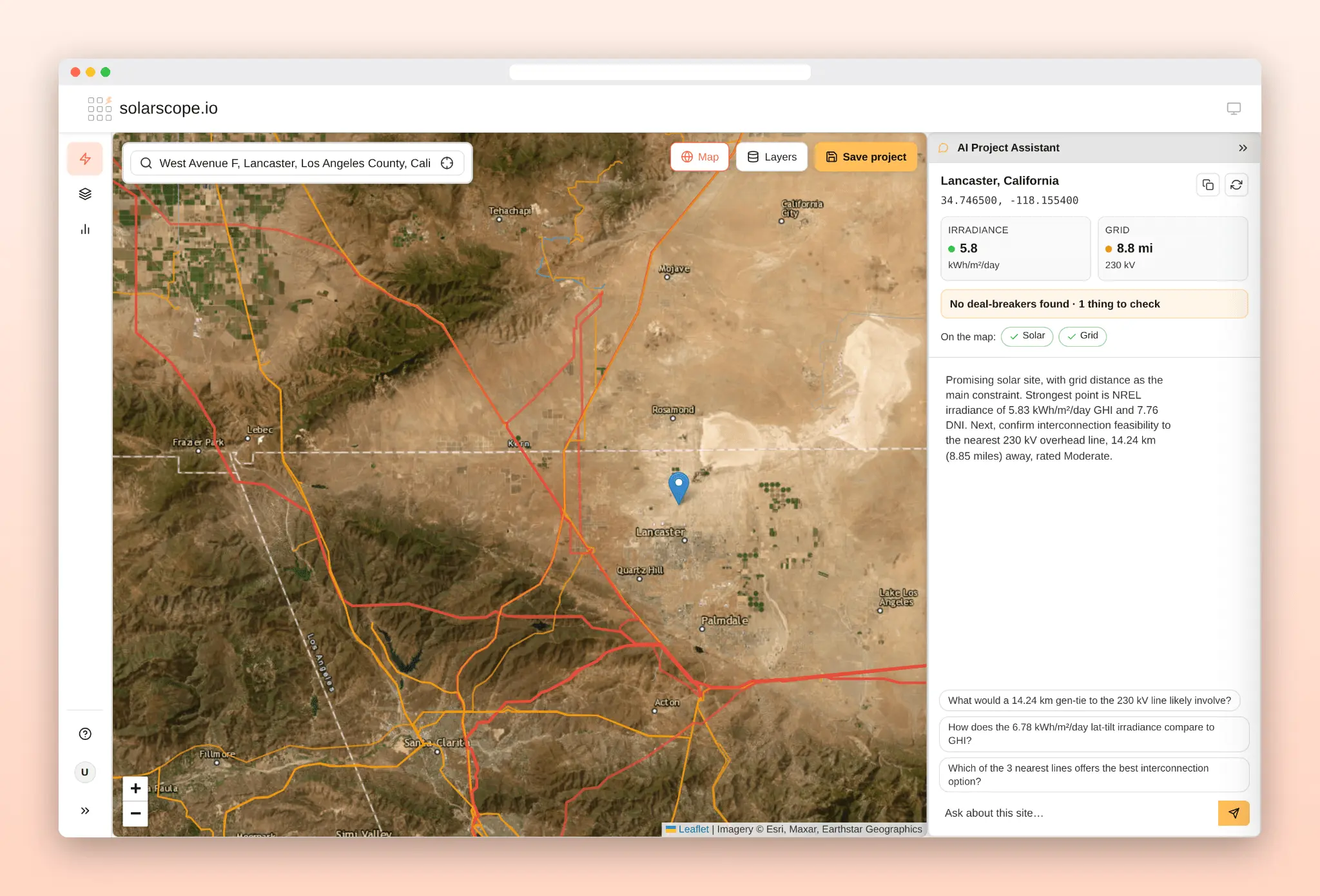The height and width of the screenshot is (896, 1320).
Task: Open the layers stack sidebar icon
Action: 85,194
